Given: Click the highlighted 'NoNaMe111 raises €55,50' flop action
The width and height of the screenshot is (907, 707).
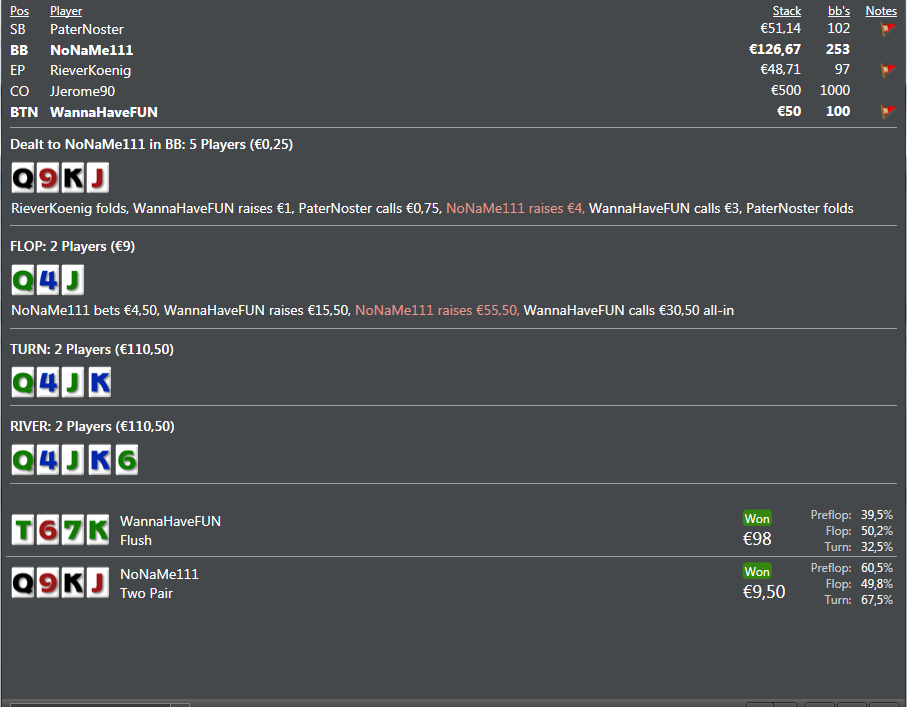Looking at the screenshot, I should tap(437, 311).
